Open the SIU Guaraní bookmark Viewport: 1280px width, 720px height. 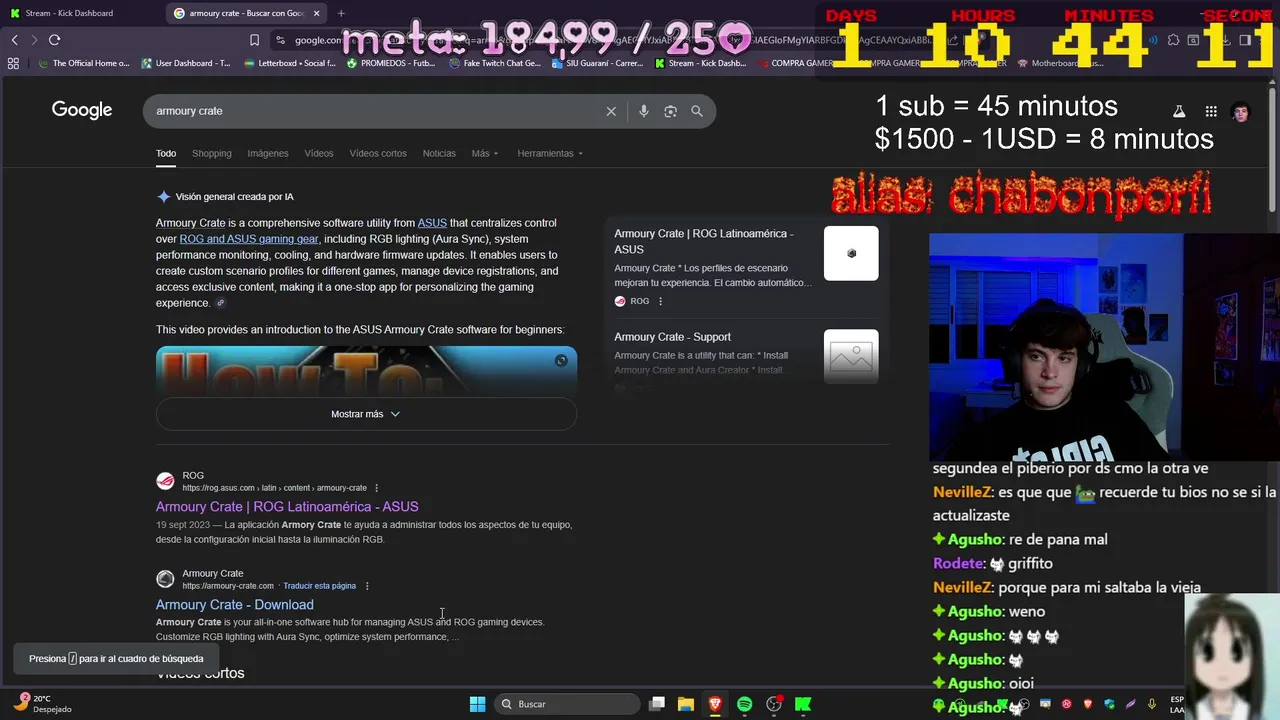(597, 63)
